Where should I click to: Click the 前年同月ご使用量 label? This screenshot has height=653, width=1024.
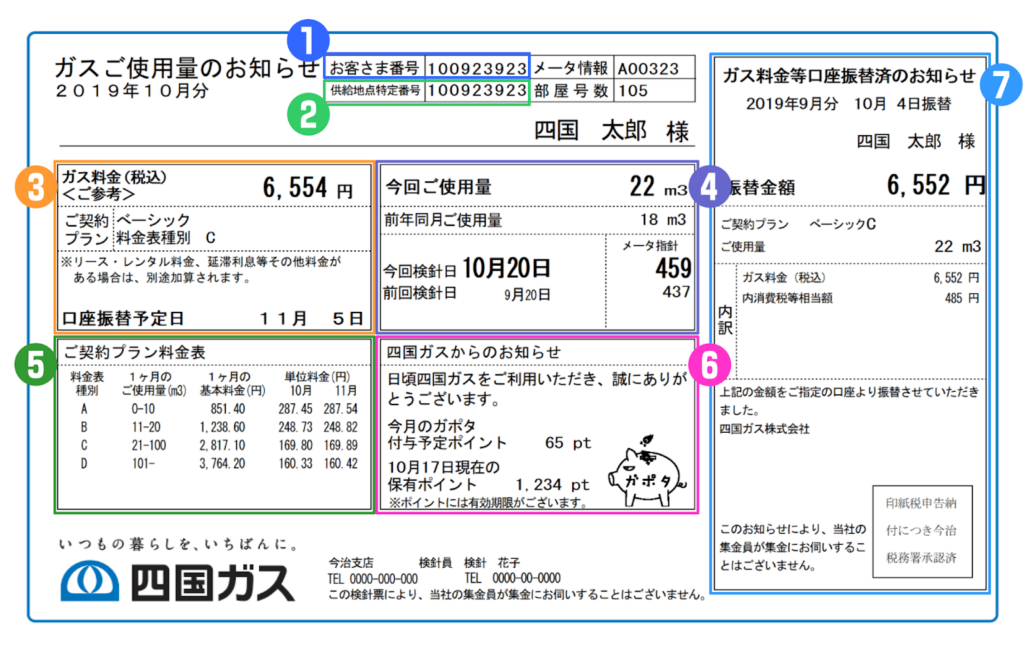[443, 220]
